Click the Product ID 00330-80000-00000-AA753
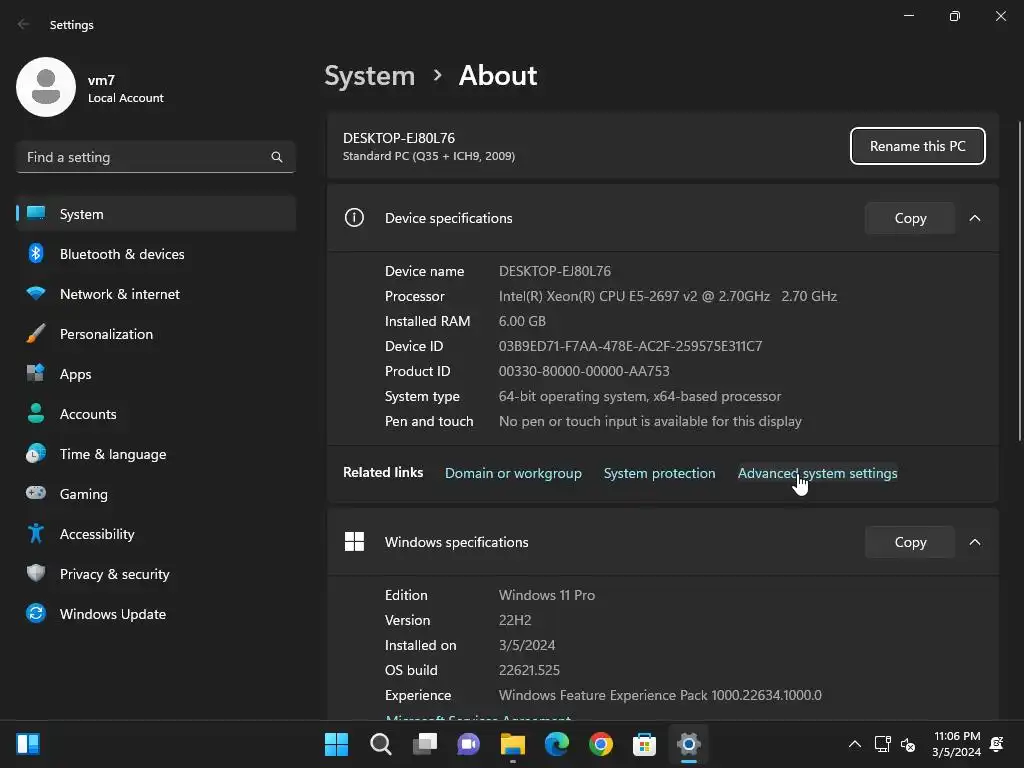 (x=584, y=371)
